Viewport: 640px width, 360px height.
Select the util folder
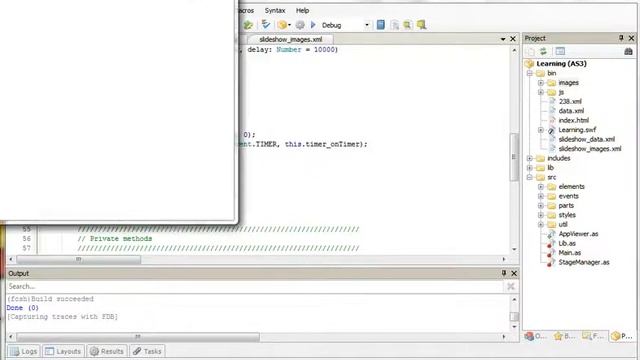coord(563,224)
